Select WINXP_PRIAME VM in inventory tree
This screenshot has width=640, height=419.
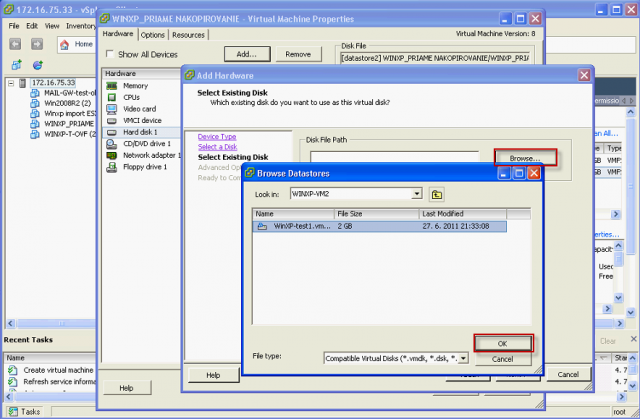[69, 124]
